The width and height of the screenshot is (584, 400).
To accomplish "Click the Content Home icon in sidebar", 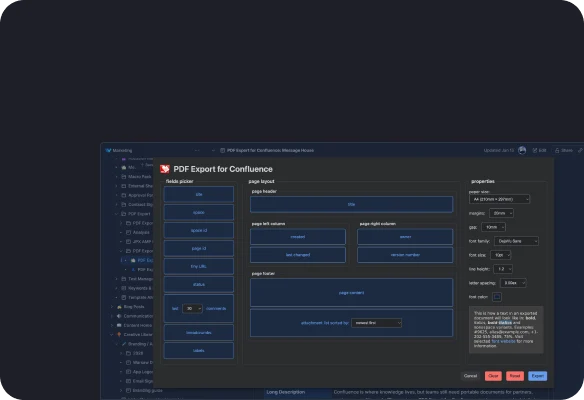I will 119,326.
